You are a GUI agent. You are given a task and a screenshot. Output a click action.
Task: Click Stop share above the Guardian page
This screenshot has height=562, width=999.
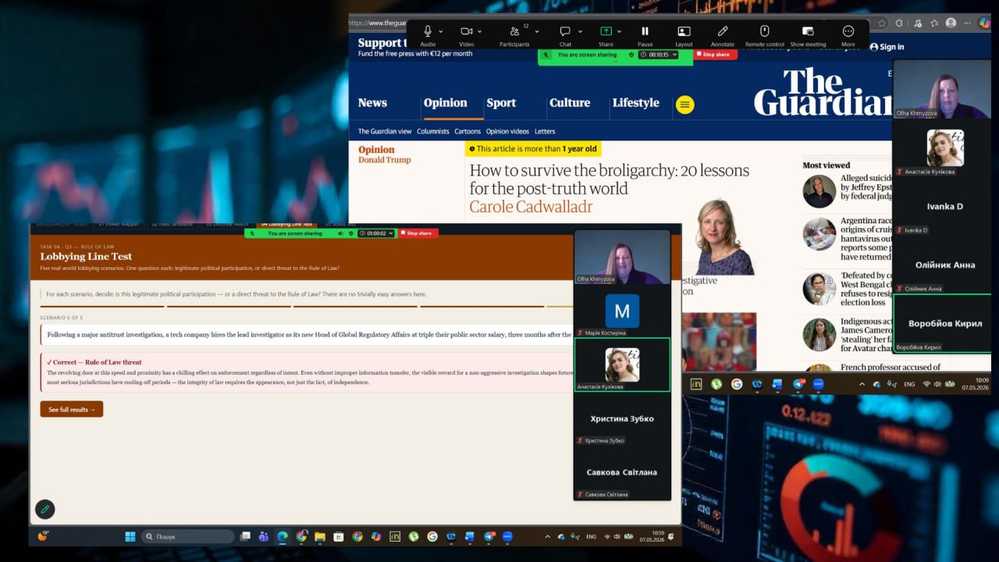[x=714, y=55]
